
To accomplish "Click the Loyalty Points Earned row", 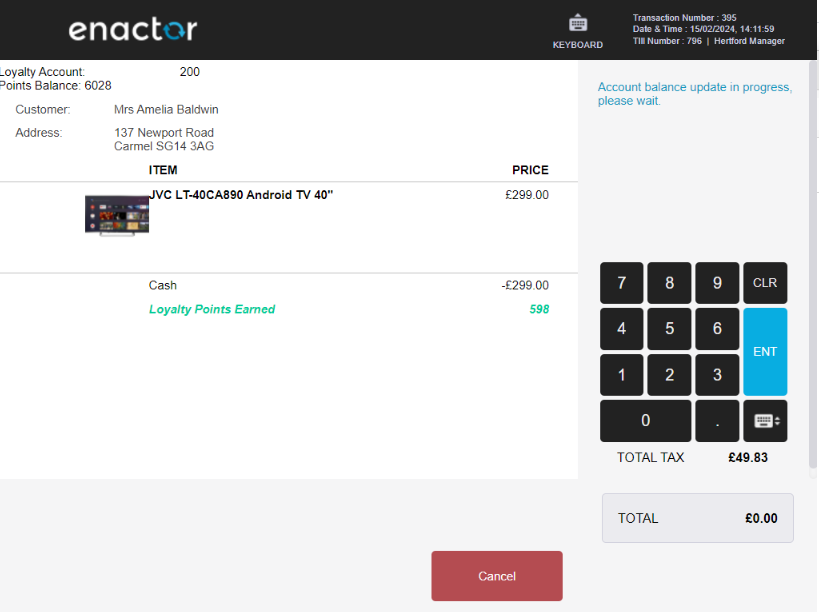I will (289, 309).
